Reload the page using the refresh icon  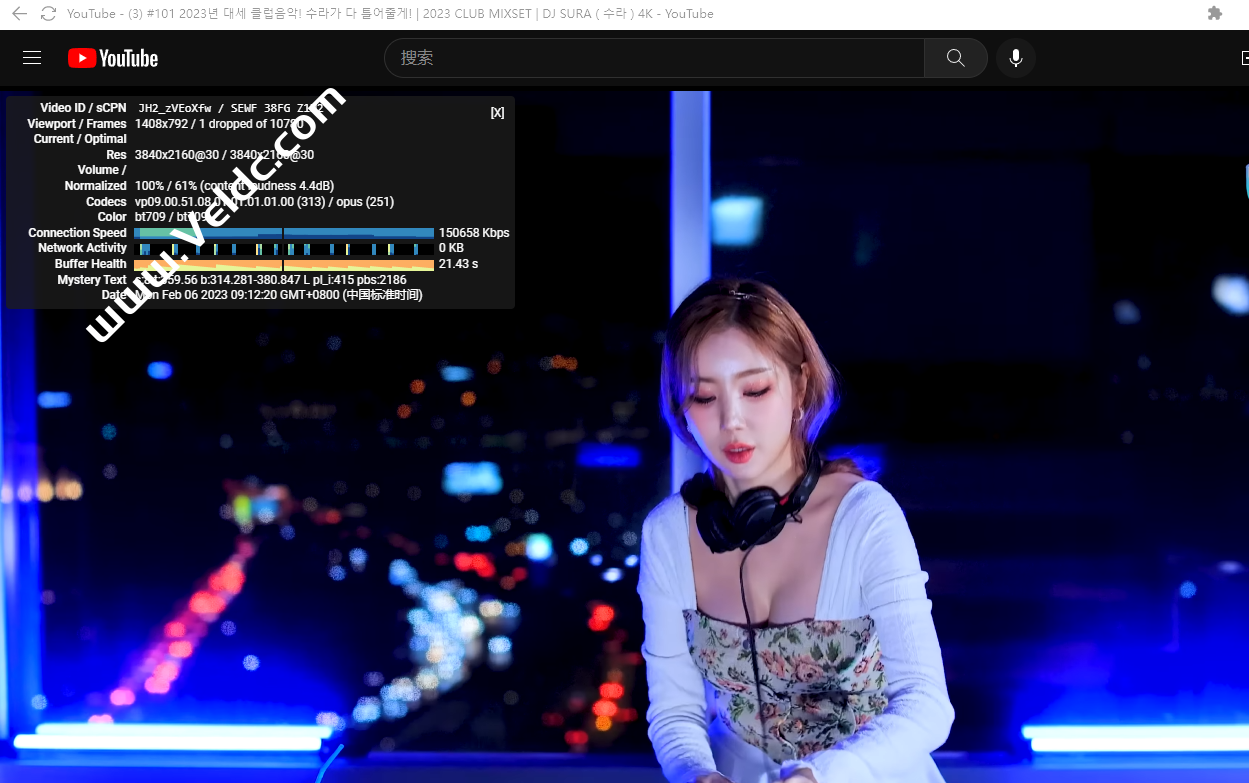click(x=48, y=14)
